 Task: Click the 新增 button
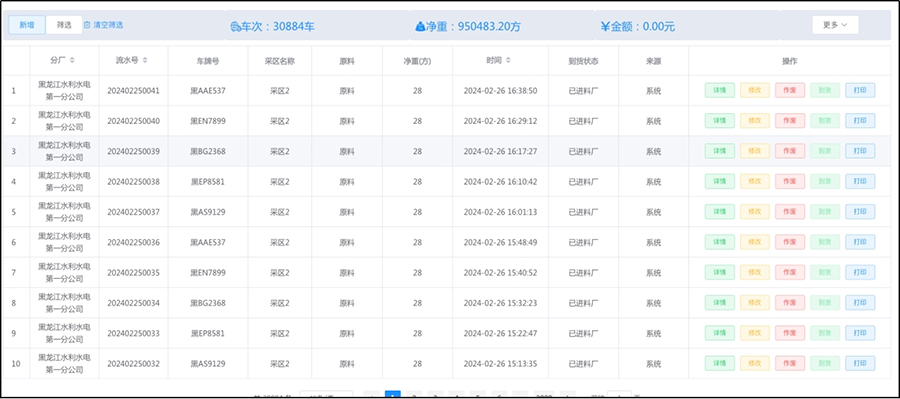pos(27,25)
